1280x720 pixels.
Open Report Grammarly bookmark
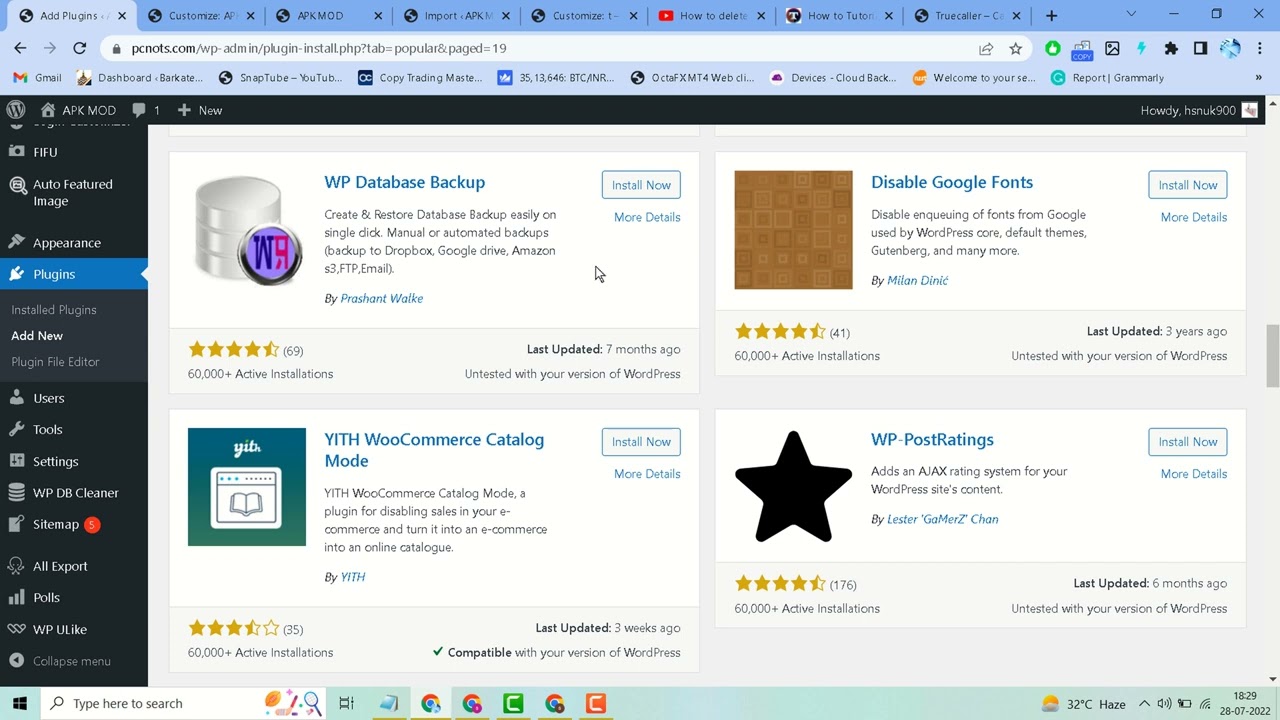pyautogui.click(x=1108, y=77)
